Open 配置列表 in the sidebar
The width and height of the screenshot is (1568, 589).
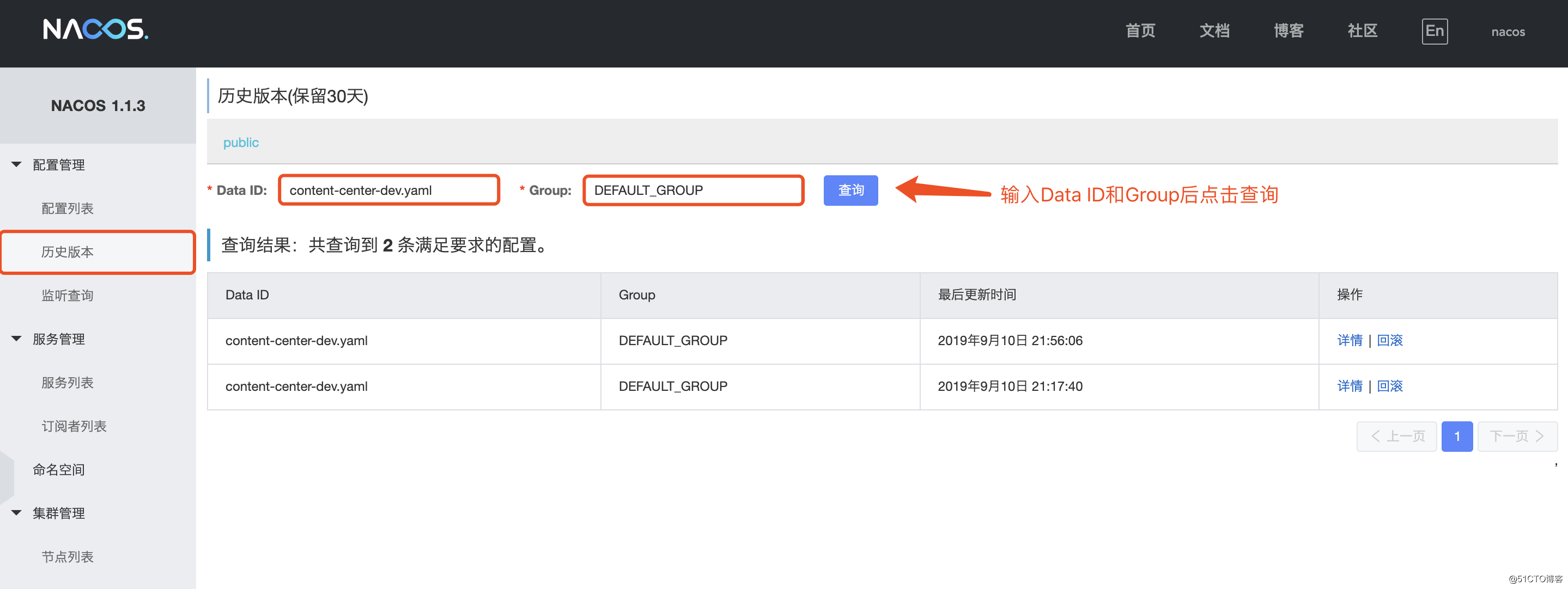click(67, 208)
